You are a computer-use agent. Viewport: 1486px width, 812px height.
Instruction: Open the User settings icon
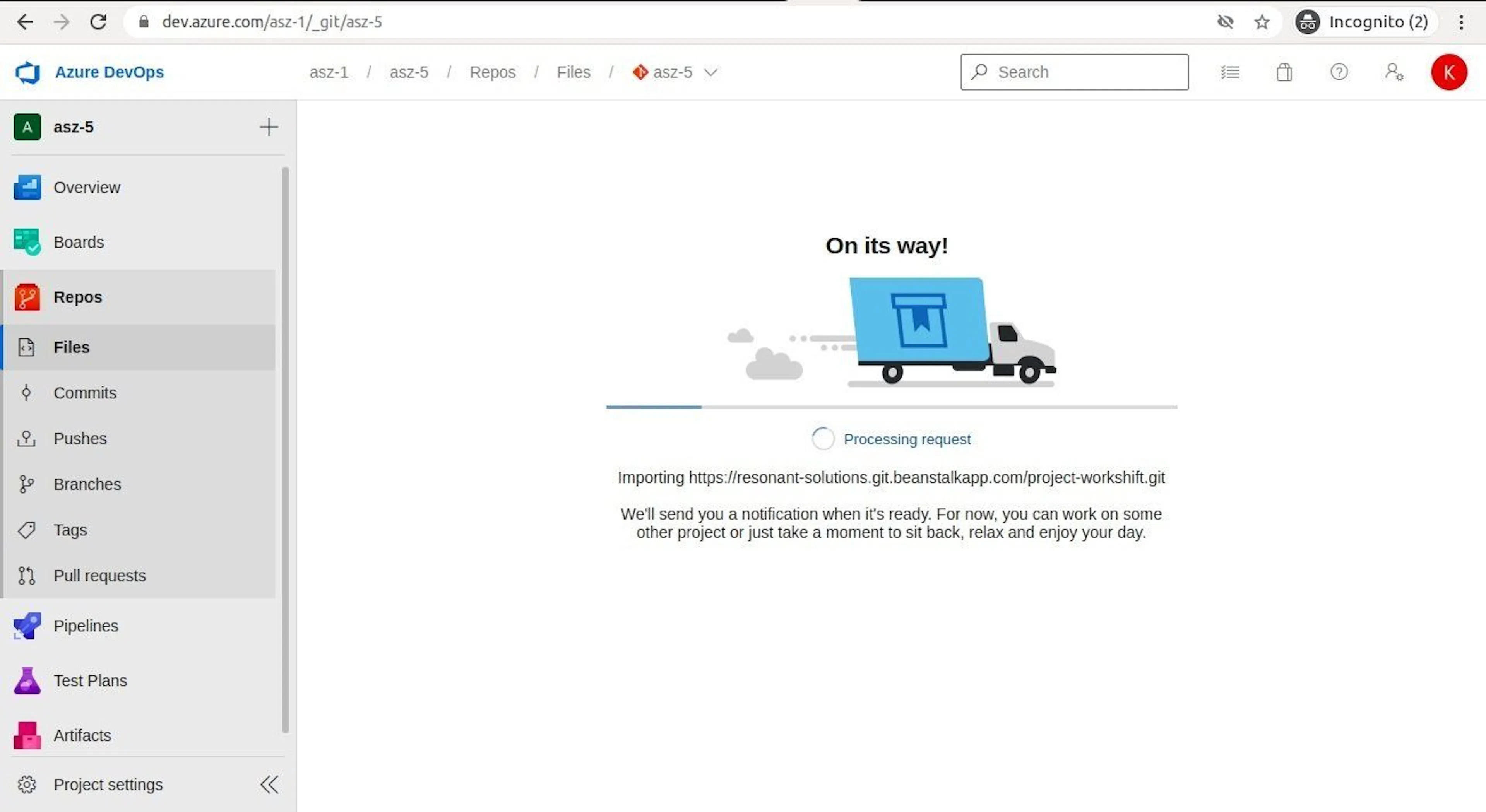point(1394,72)
